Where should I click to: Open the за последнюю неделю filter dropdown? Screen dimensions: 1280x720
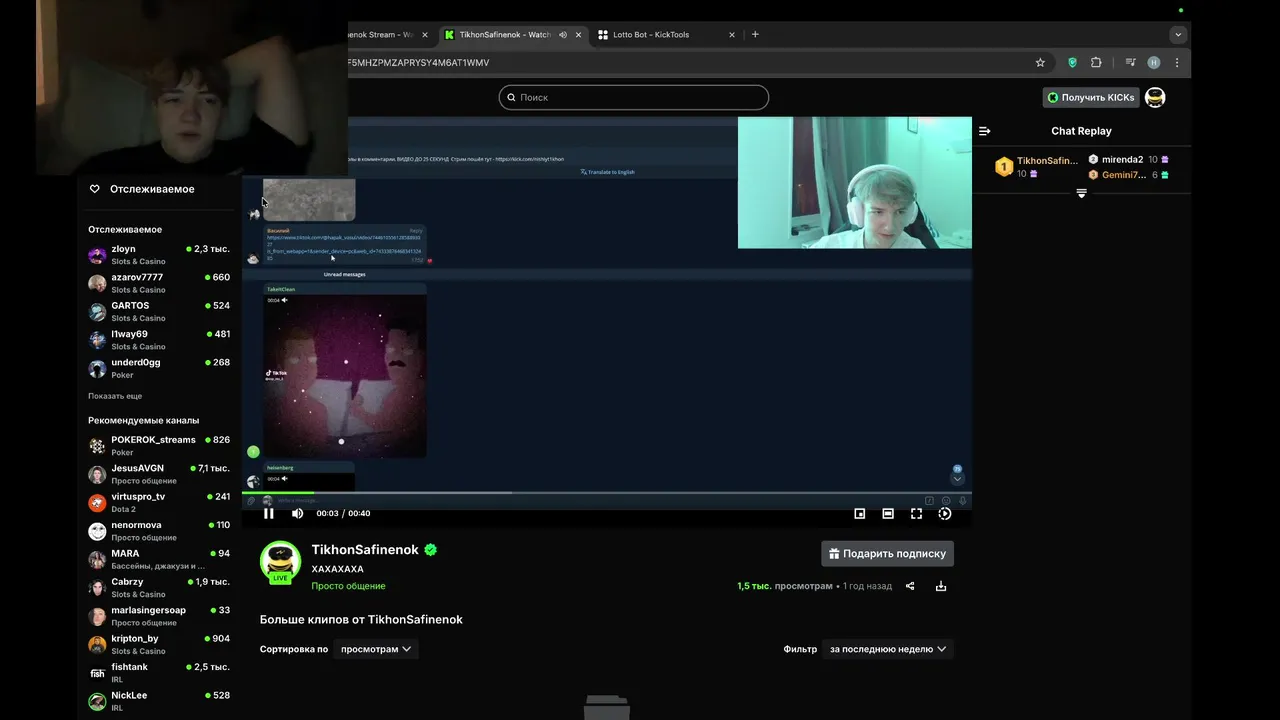(888, 649)
